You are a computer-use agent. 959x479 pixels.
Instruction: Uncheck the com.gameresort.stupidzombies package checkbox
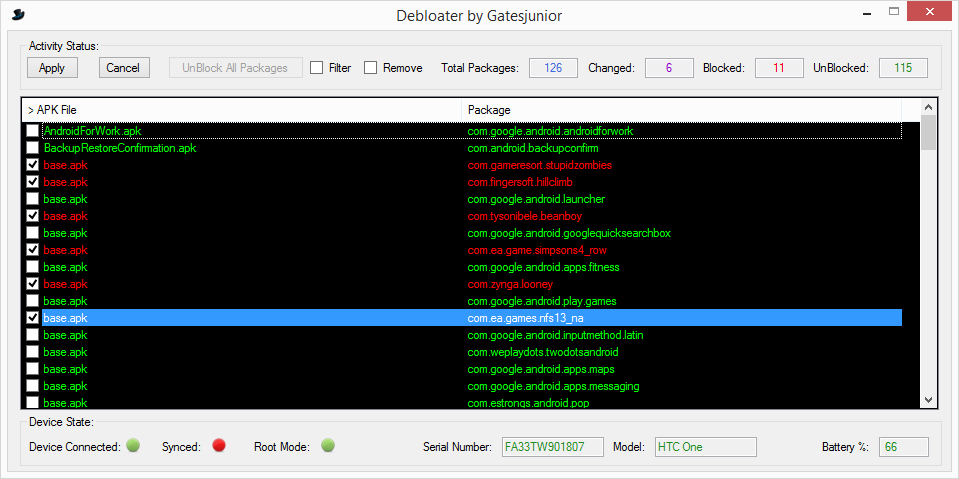[33, 165]
